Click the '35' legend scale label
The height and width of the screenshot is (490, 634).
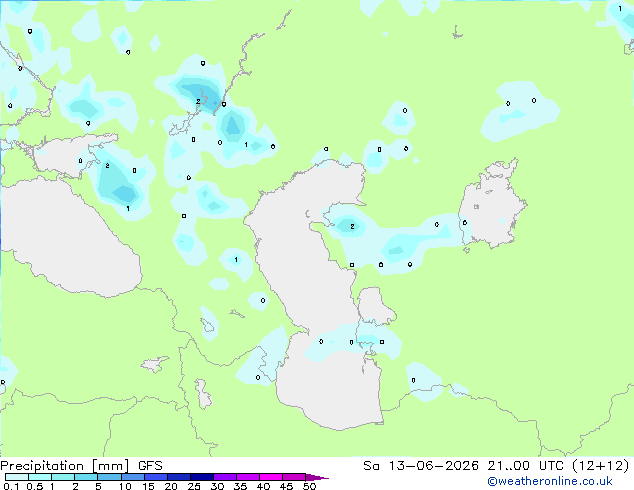[x=240, y=486]
